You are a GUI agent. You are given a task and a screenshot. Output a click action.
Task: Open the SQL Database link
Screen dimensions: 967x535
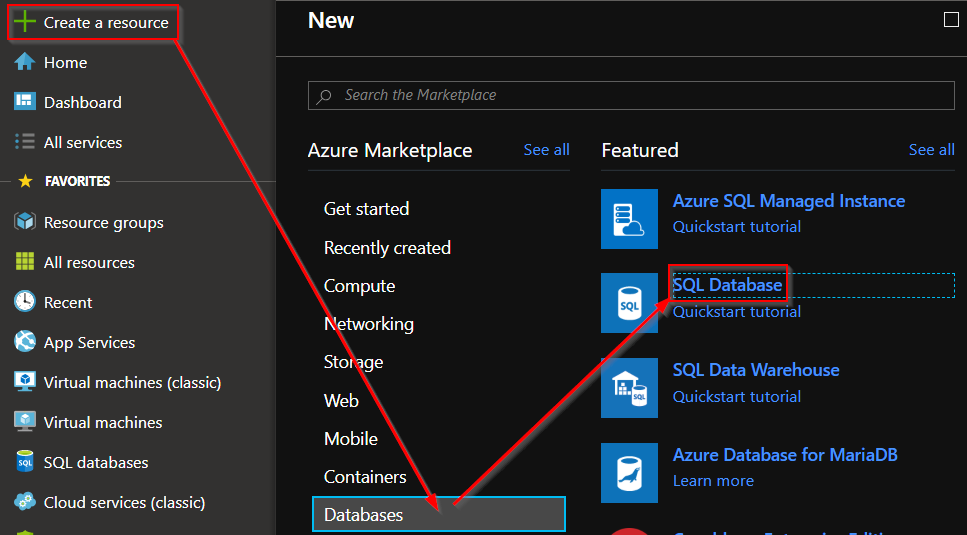(x=728, y=285)
